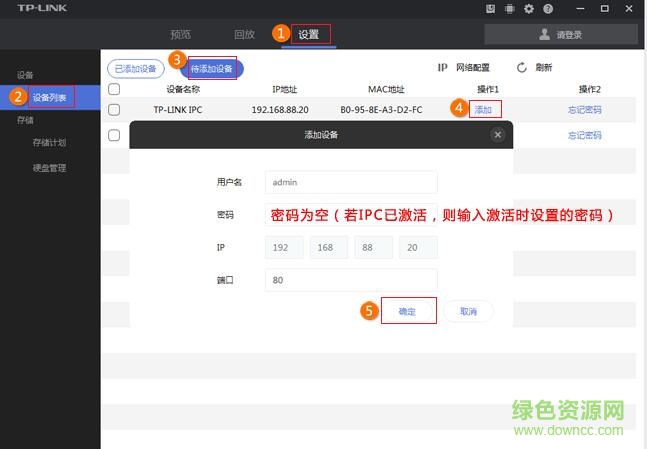Check the TP-LINK IPC device row checkbox
The width and height of the screenshot is (647, 449).
pos(114,109)
